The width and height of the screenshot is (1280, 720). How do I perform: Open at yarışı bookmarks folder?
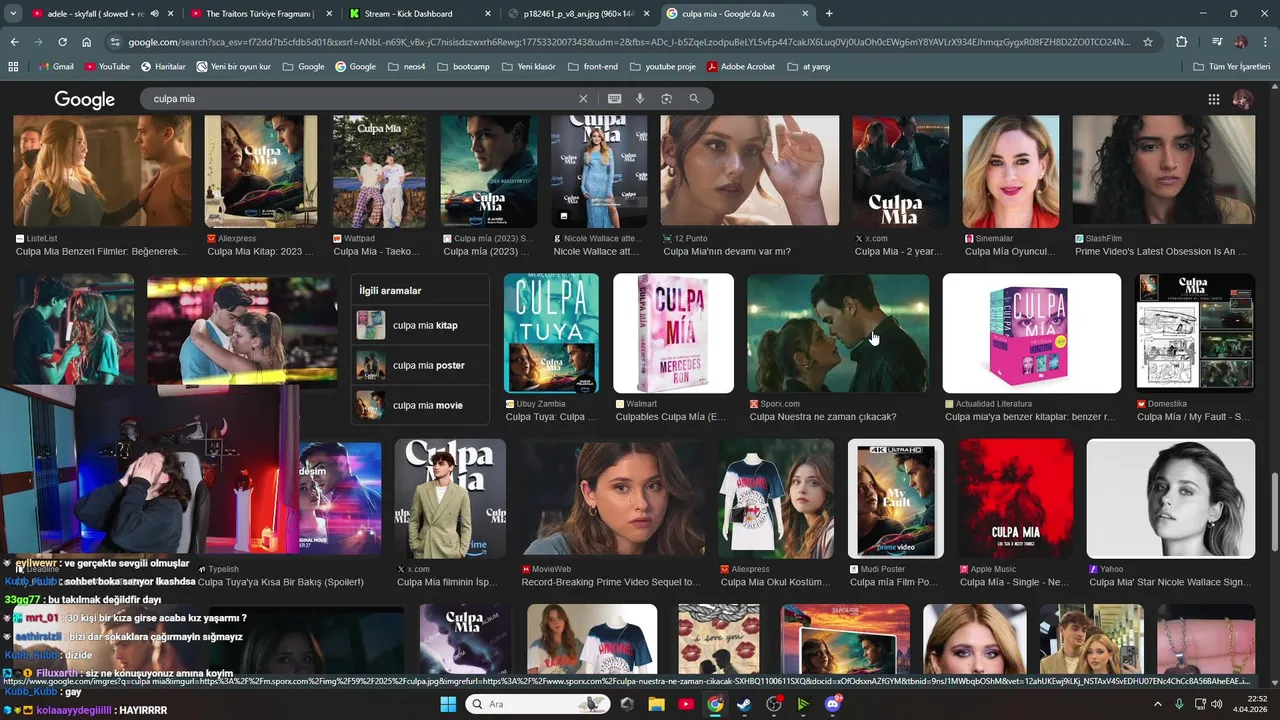click(809, 66)
